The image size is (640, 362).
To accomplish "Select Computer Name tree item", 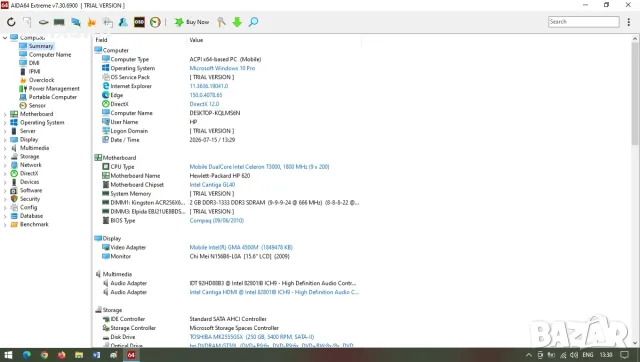I will point(50,55).
